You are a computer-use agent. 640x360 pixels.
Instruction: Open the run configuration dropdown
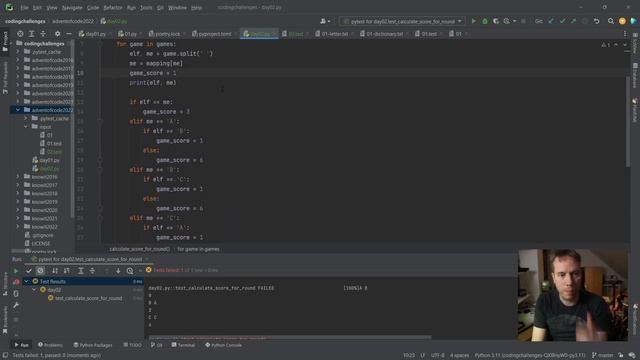[403, 21]
